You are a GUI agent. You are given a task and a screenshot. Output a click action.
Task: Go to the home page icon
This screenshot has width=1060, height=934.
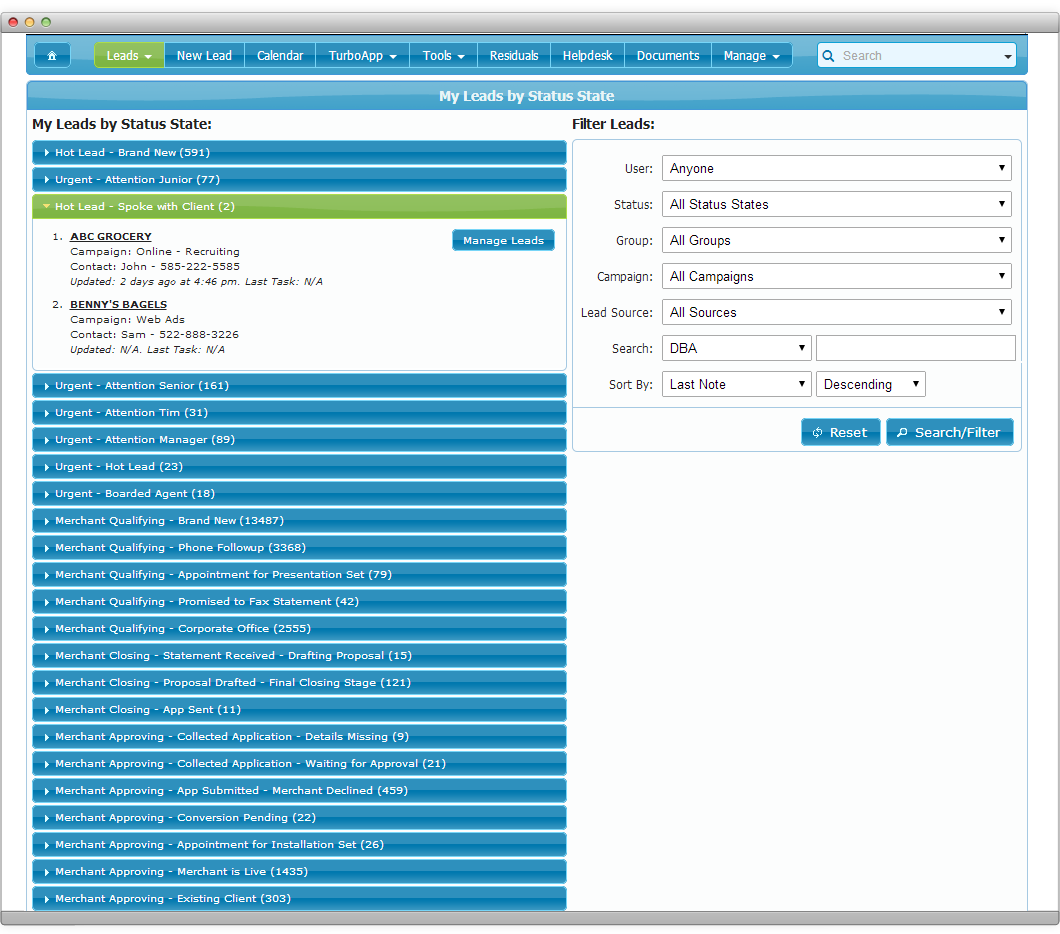[x=52, y=55]
